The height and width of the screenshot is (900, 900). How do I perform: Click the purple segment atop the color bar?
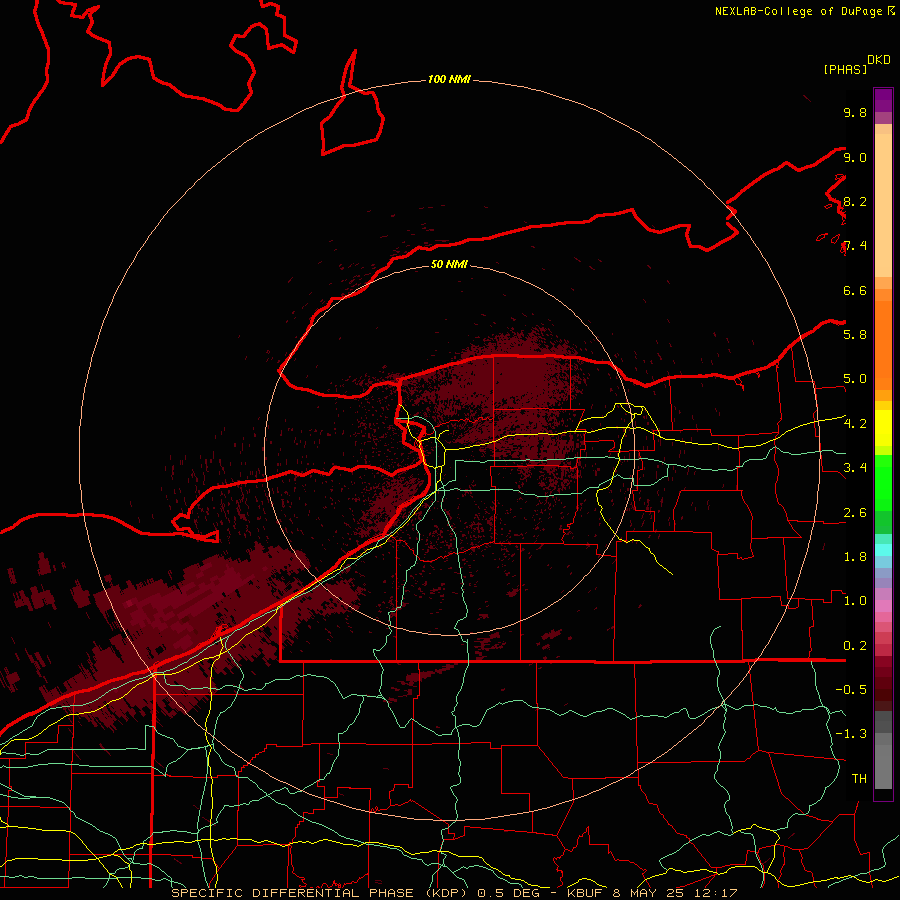[x=883, y=100]
